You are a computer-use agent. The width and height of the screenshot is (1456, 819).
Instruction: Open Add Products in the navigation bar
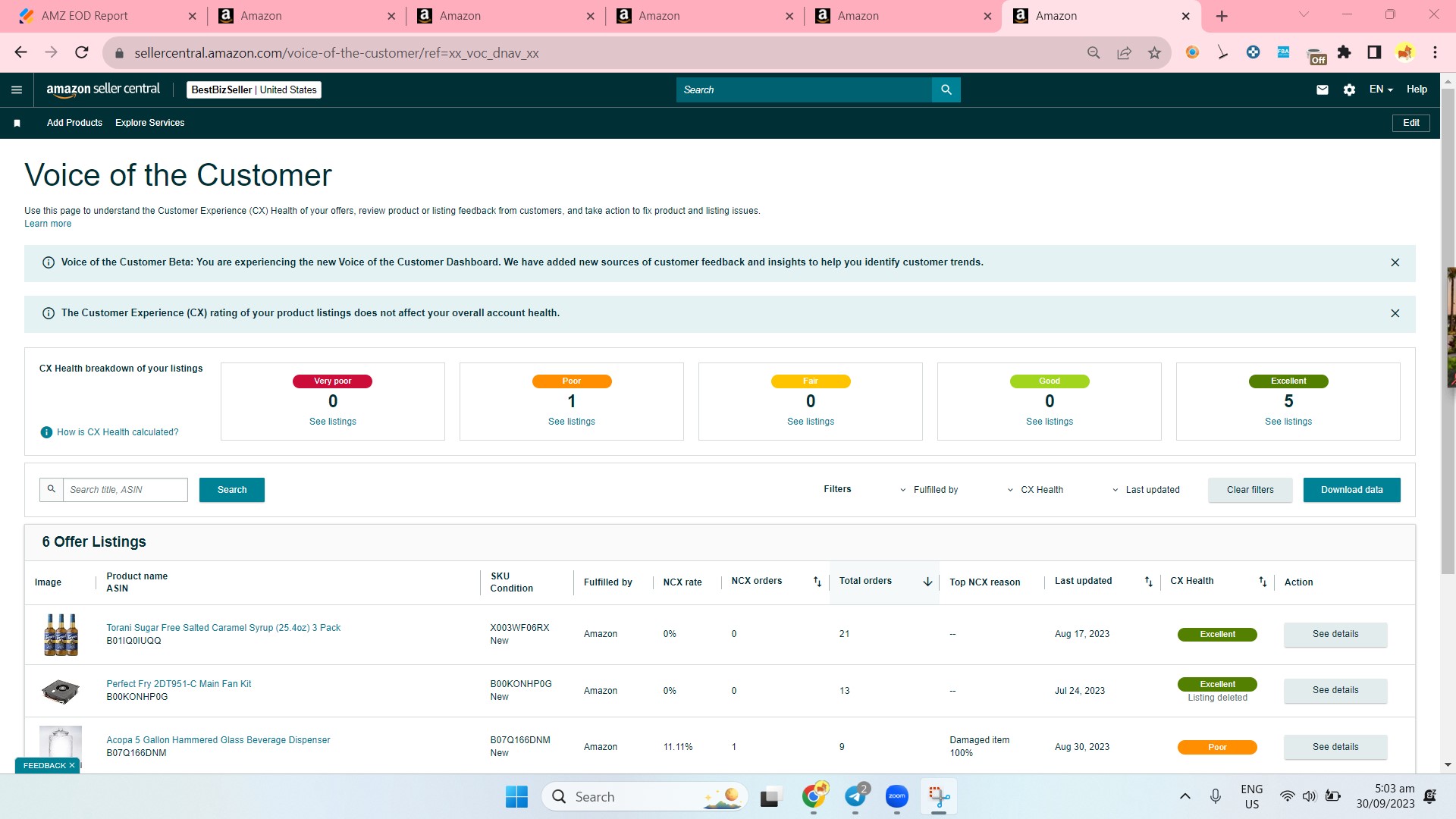coord(74,123)
